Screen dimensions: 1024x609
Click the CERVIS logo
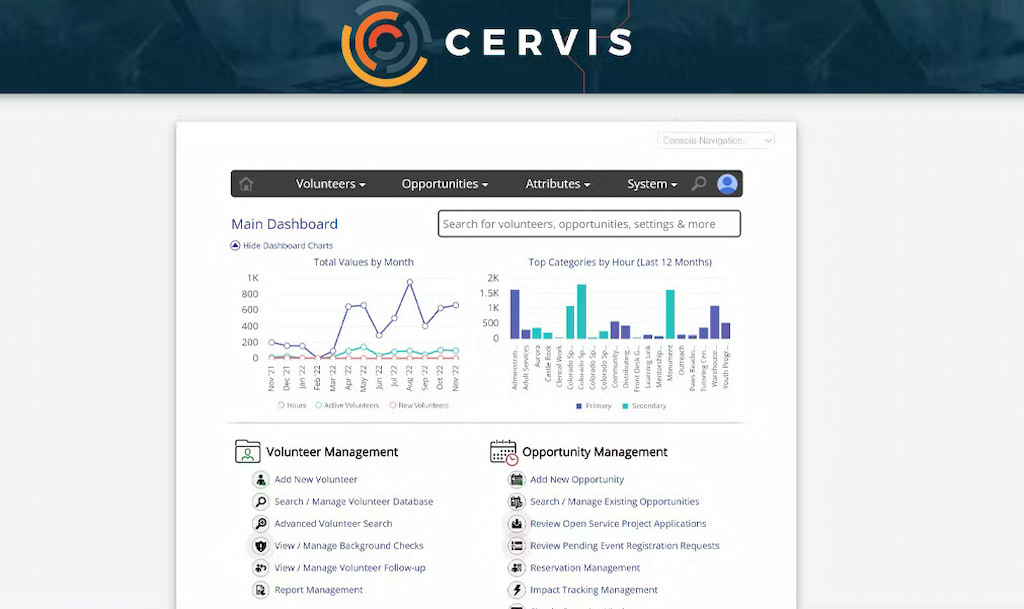(487, 42)
